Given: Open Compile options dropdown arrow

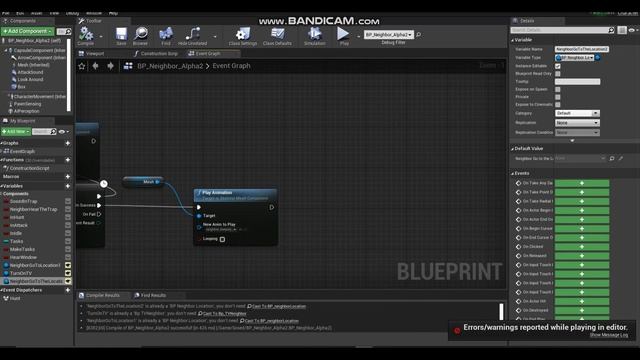Looking at the screenshot, I should coord(101,36).
